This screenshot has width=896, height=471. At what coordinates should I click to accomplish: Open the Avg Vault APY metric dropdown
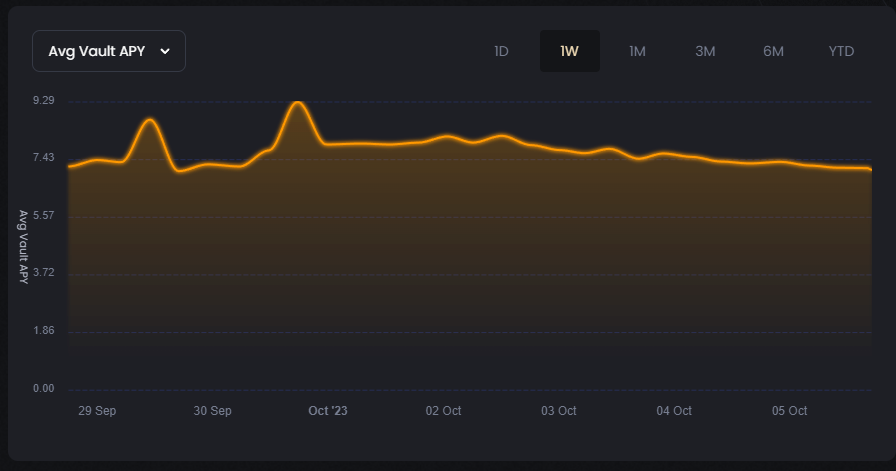click(x=109, y=51)
